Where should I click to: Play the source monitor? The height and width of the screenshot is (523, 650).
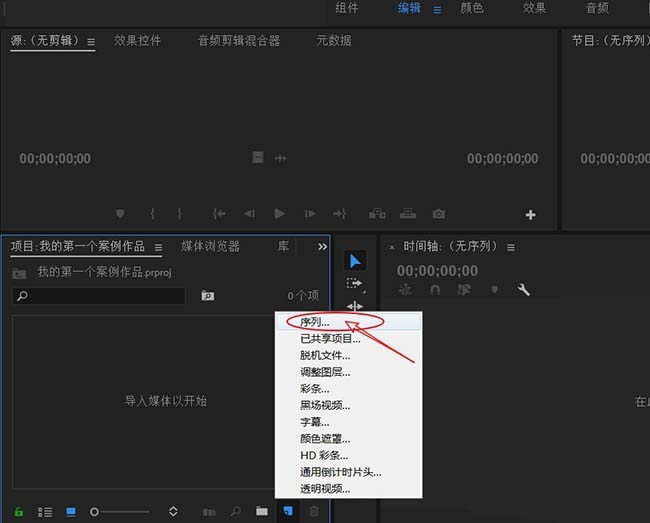coord(279,214)
